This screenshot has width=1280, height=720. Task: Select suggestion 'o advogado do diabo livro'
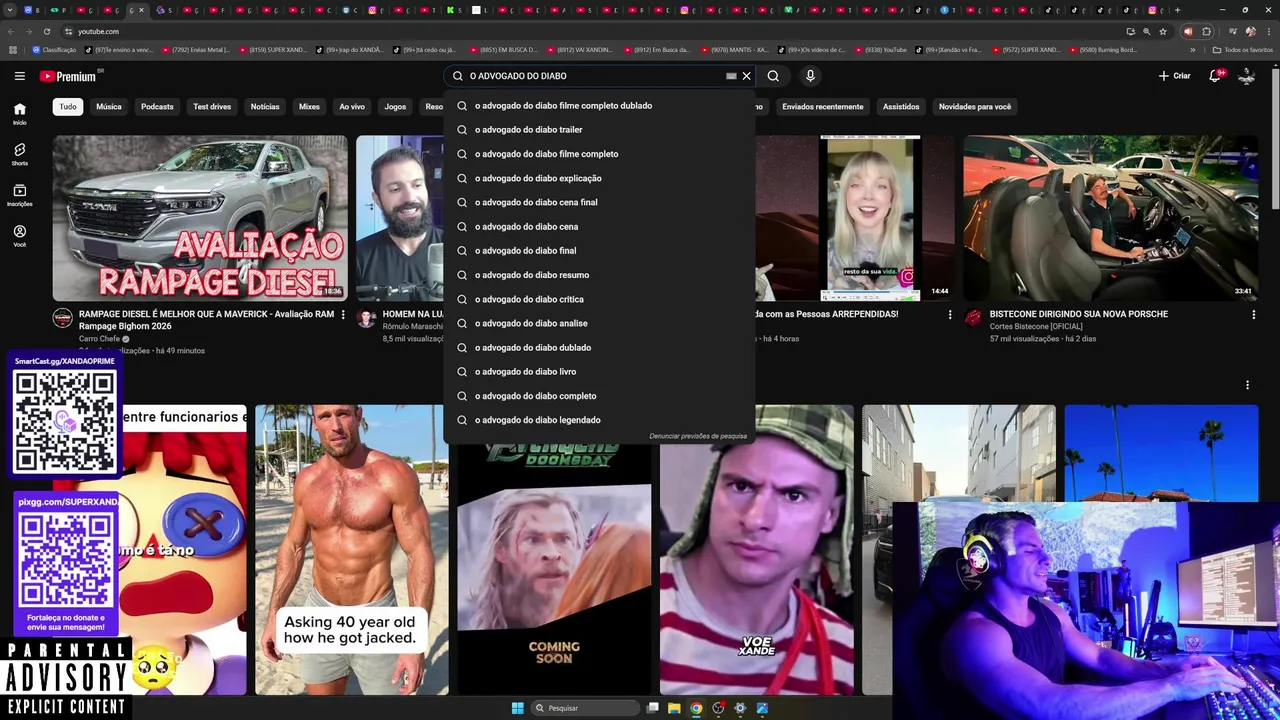(600, 372)
